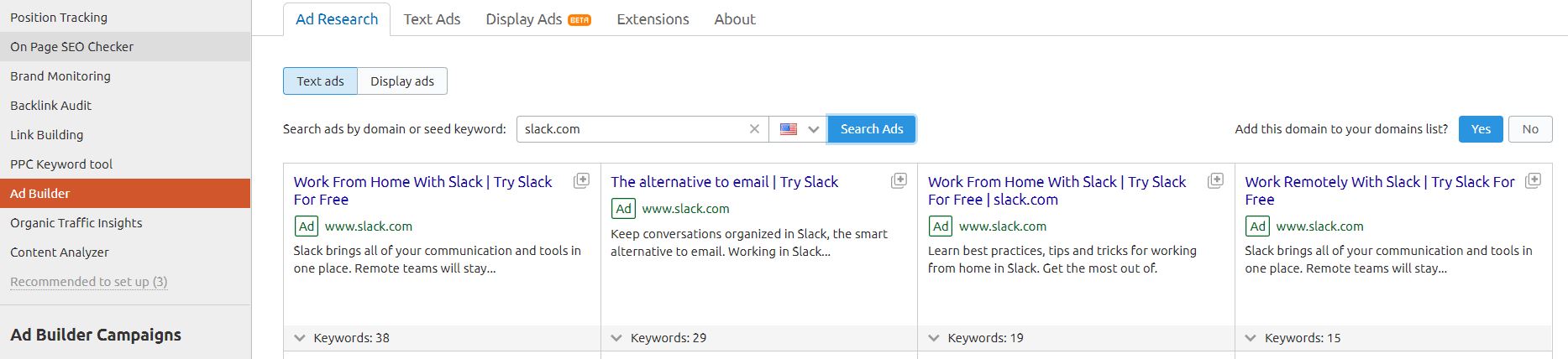Open PPC Keyword tool in the sidebar
This screenshot has width=1568, height=359.
pyautogui.click(x=125, y=164)
